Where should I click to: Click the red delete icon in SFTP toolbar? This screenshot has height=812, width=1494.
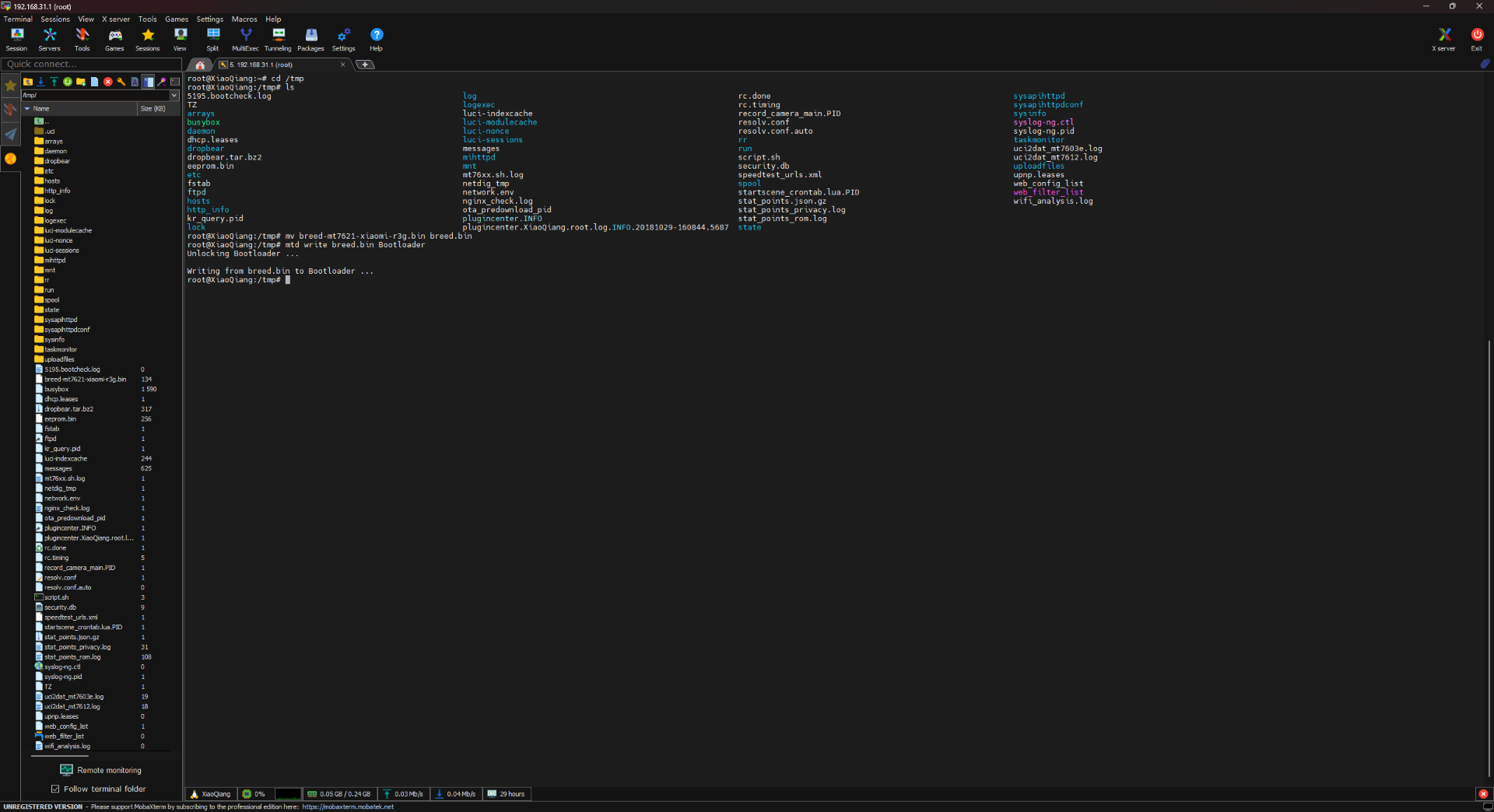[107, 82]
